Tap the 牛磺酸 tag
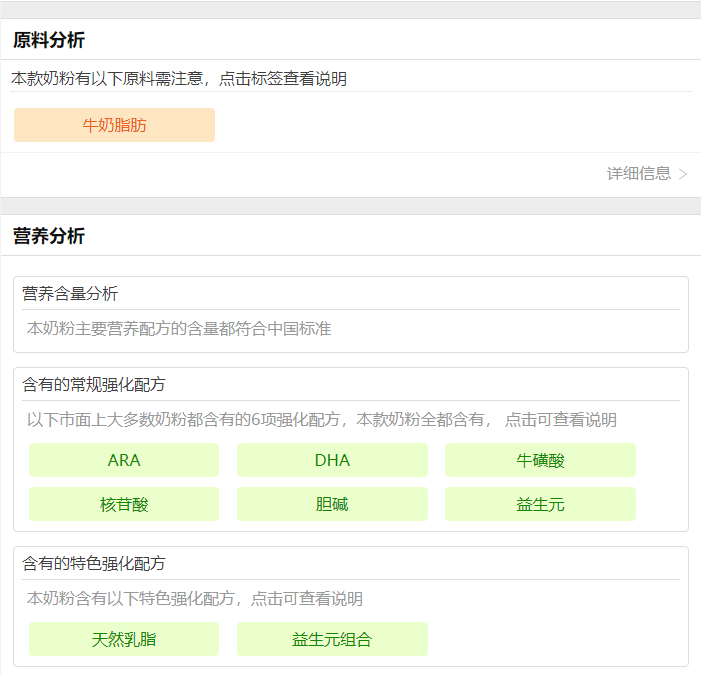Image resolution: width=701 pixels, height=675 pixels. pyautogui.click(x=540, y=460)
